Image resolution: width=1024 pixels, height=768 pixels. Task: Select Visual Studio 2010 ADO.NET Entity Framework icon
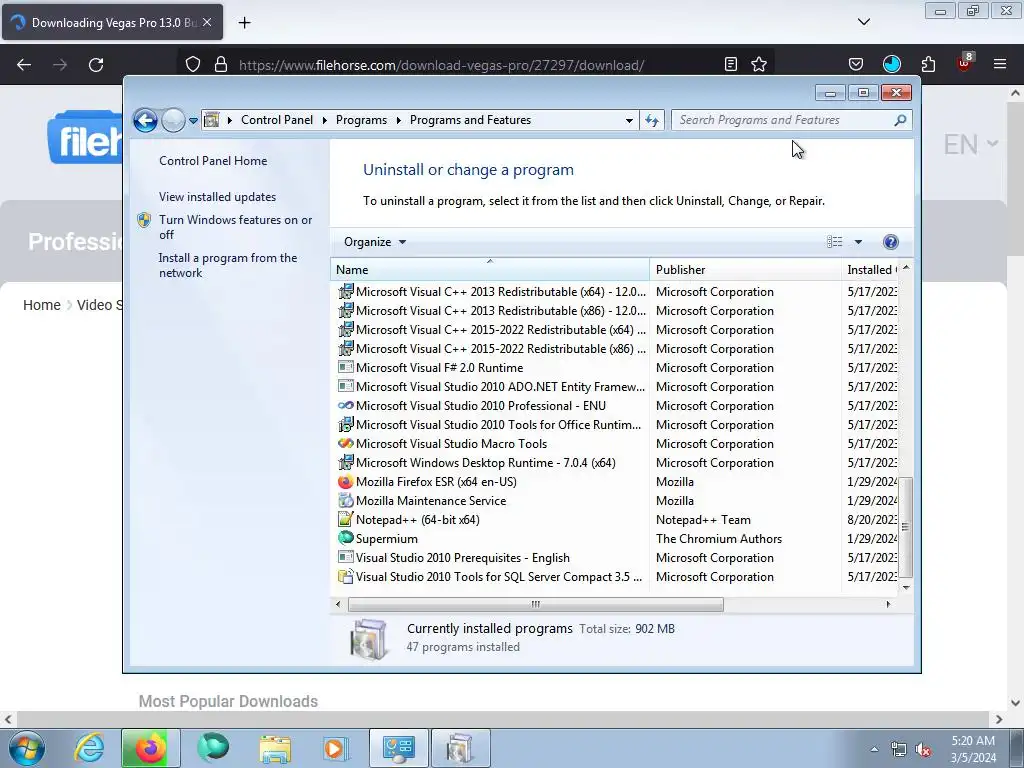[345, 386]
